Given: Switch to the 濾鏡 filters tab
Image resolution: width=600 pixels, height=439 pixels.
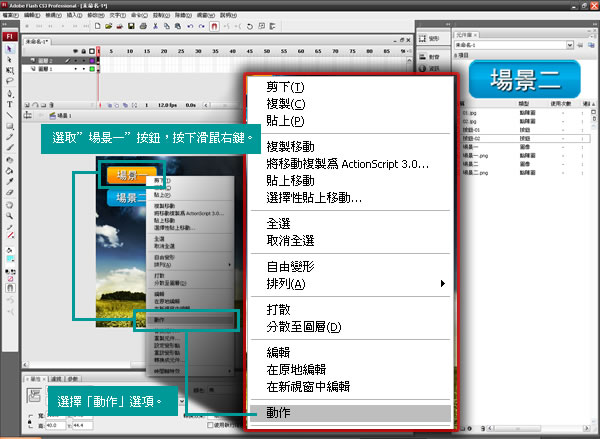Looking at the screenshot, I should pos(56,379).
